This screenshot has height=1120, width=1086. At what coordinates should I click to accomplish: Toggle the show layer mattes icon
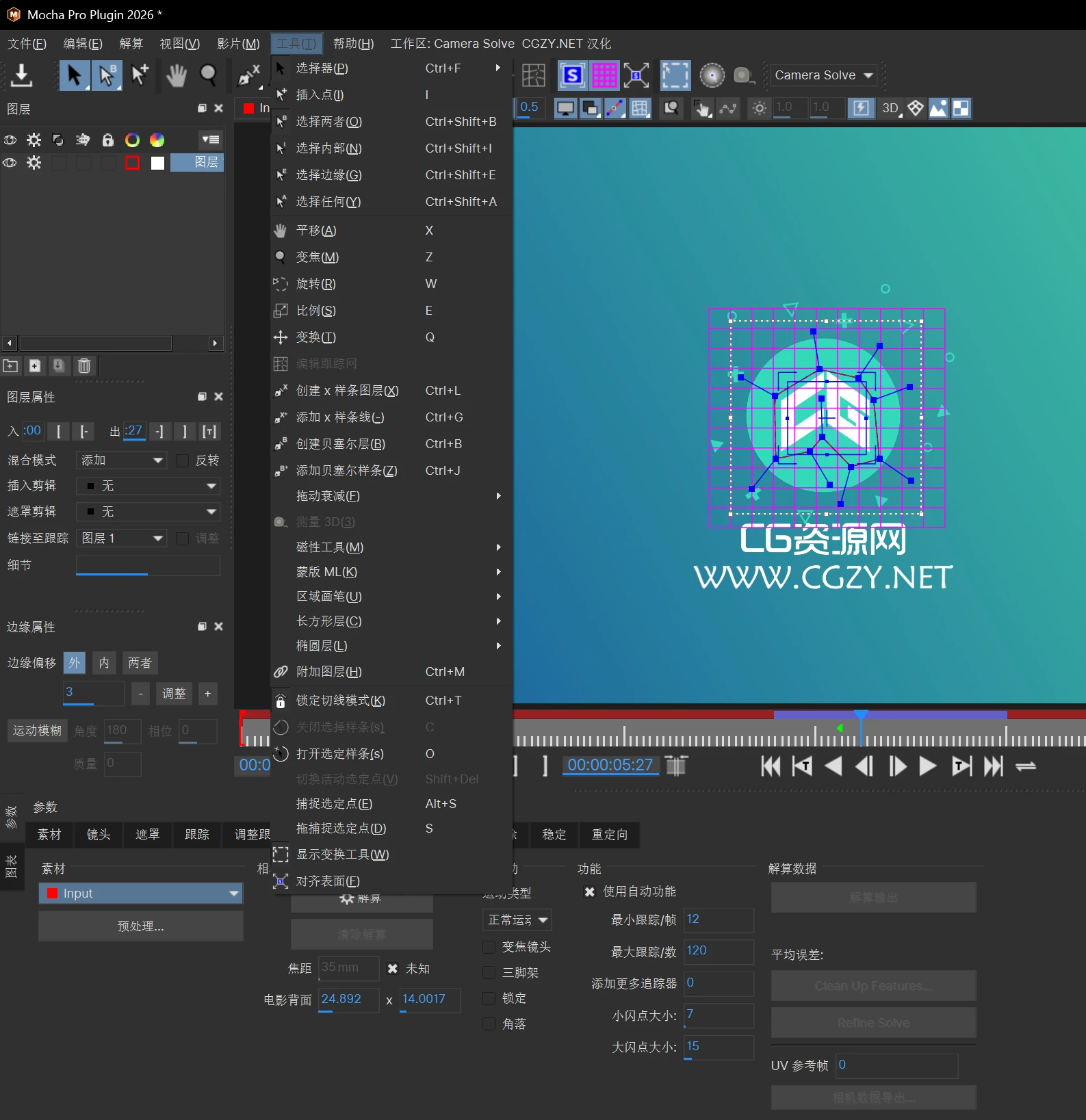590,108
